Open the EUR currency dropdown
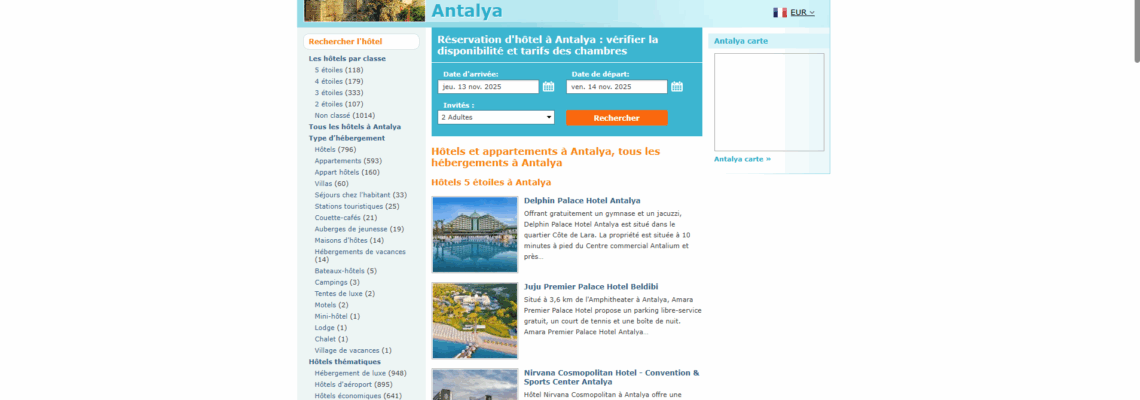 803,12
